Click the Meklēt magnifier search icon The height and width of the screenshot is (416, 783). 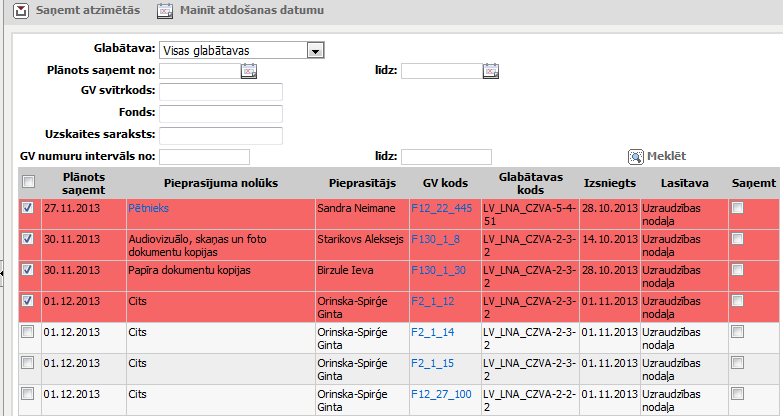click(x=634, y=156)
